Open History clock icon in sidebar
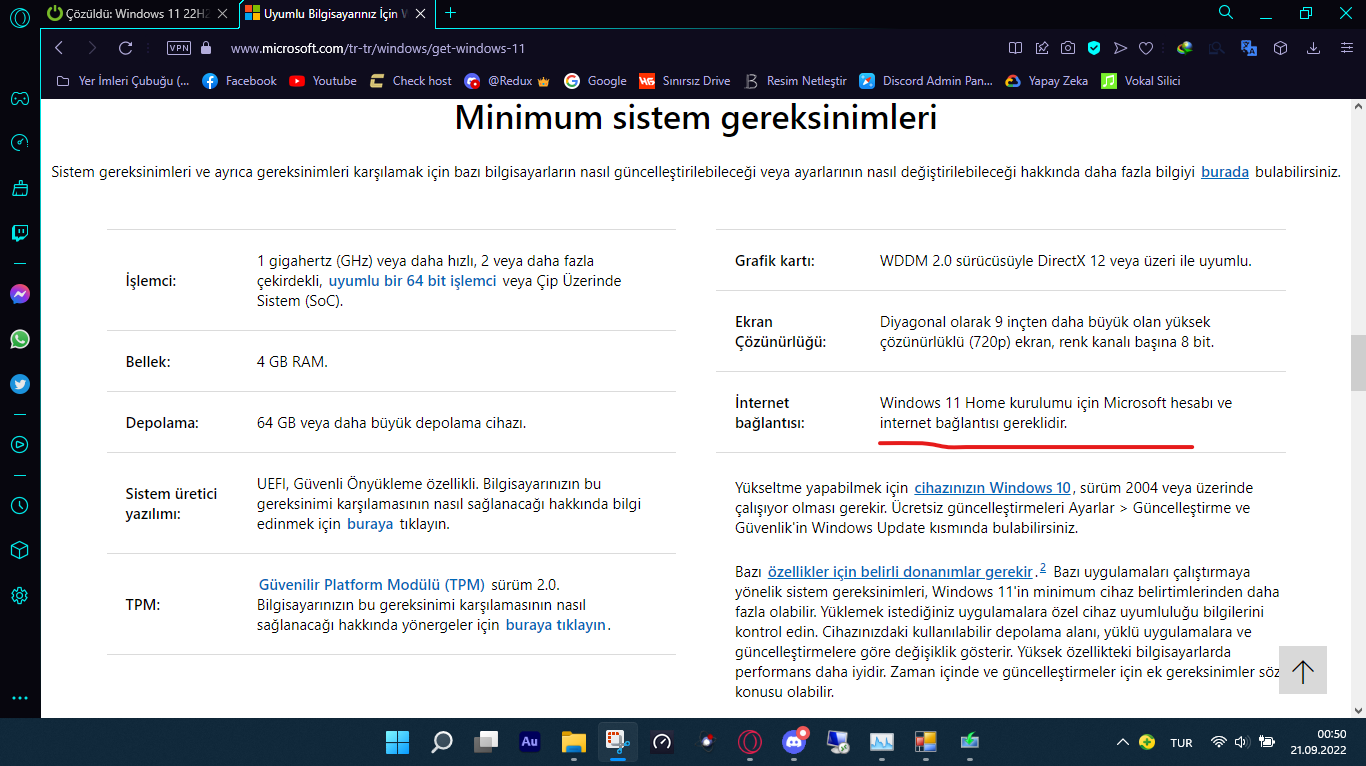Viewport: 1366px width, 766px height. pos(19,505)
